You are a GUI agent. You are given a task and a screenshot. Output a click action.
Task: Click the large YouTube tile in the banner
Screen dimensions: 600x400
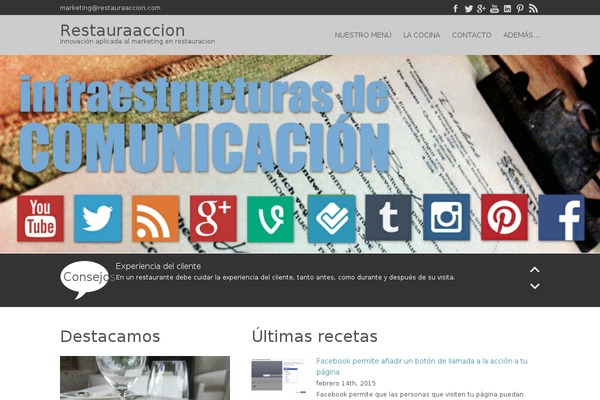(x=40, y=219)
